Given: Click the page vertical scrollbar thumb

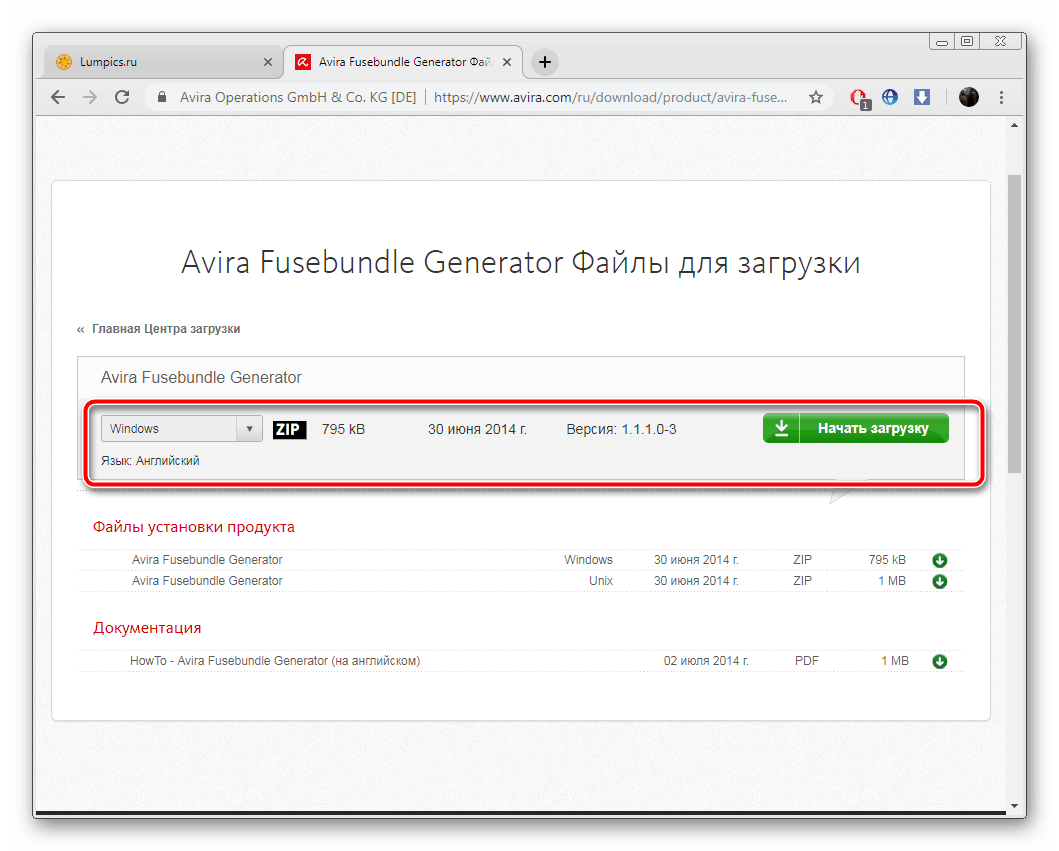Looking at the screenshot, I should [1014, 320].
